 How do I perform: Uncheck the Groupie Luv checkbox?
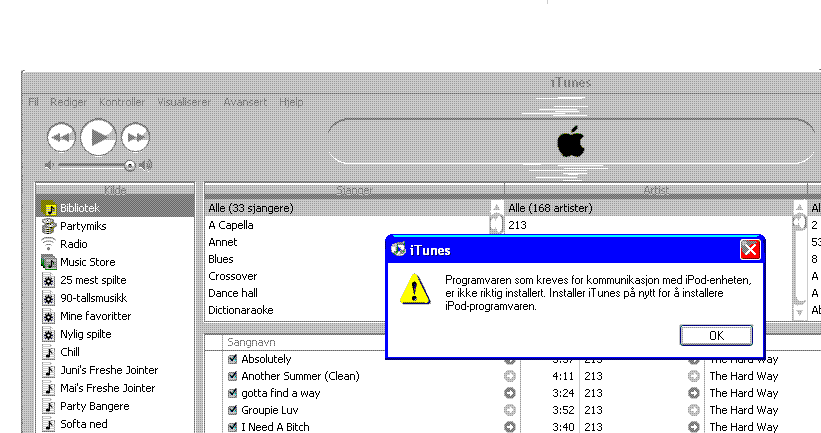232,410
